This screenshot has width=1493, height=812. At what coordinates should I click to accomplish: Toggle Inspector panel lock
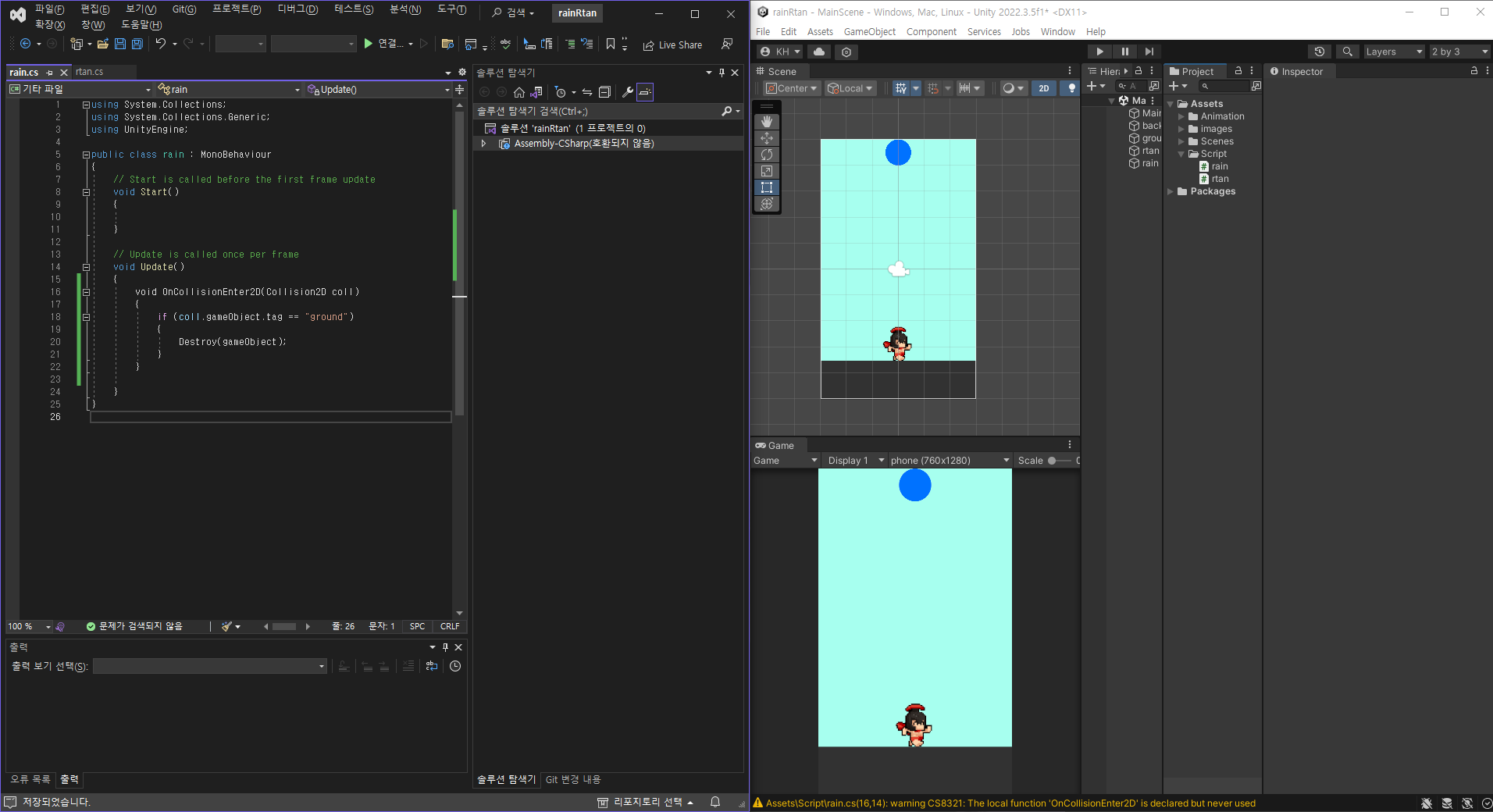pos(1474,71)
